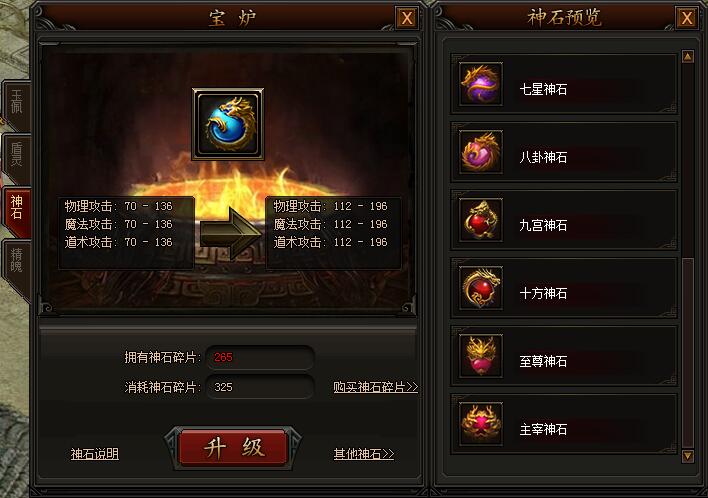Open the 玉佩 side tab
The height and width of the screenshot is (498, 708).
(17, 105)
